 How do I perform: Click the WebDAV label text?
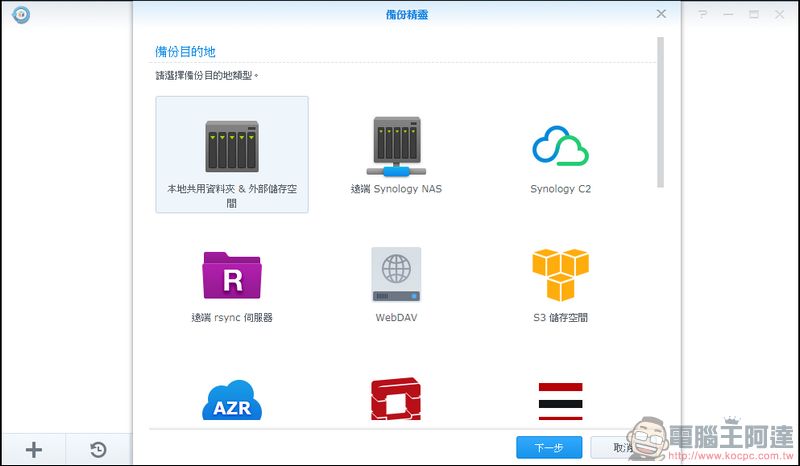tap(396, 317)
